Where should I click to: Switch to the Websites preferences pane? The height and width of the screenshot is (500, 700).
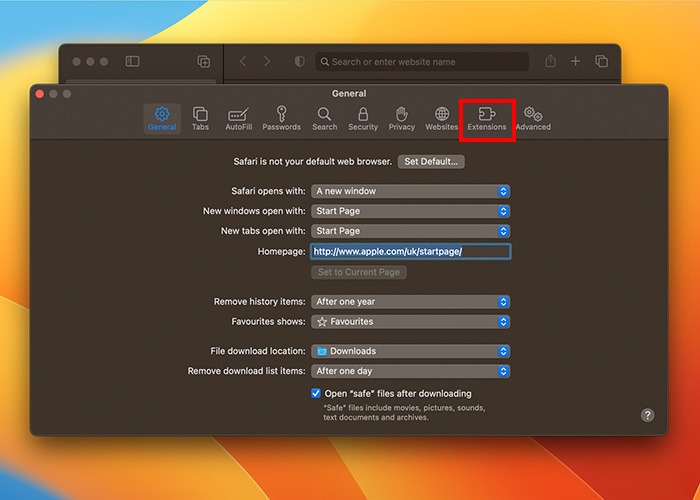442,119
